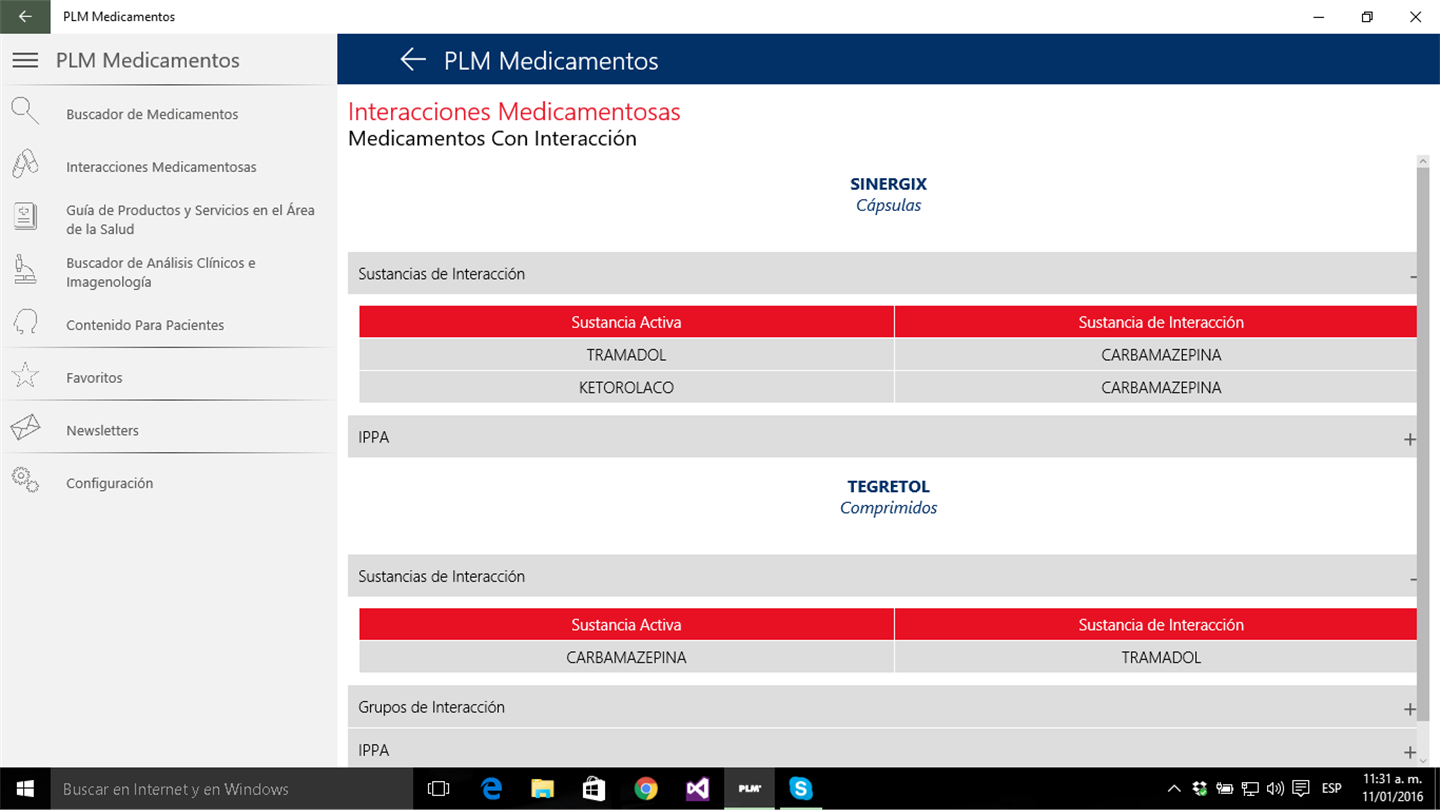Click the microscope icon for Análisis Clínicos
The image size is (1440, 810).
coord(25,270)
